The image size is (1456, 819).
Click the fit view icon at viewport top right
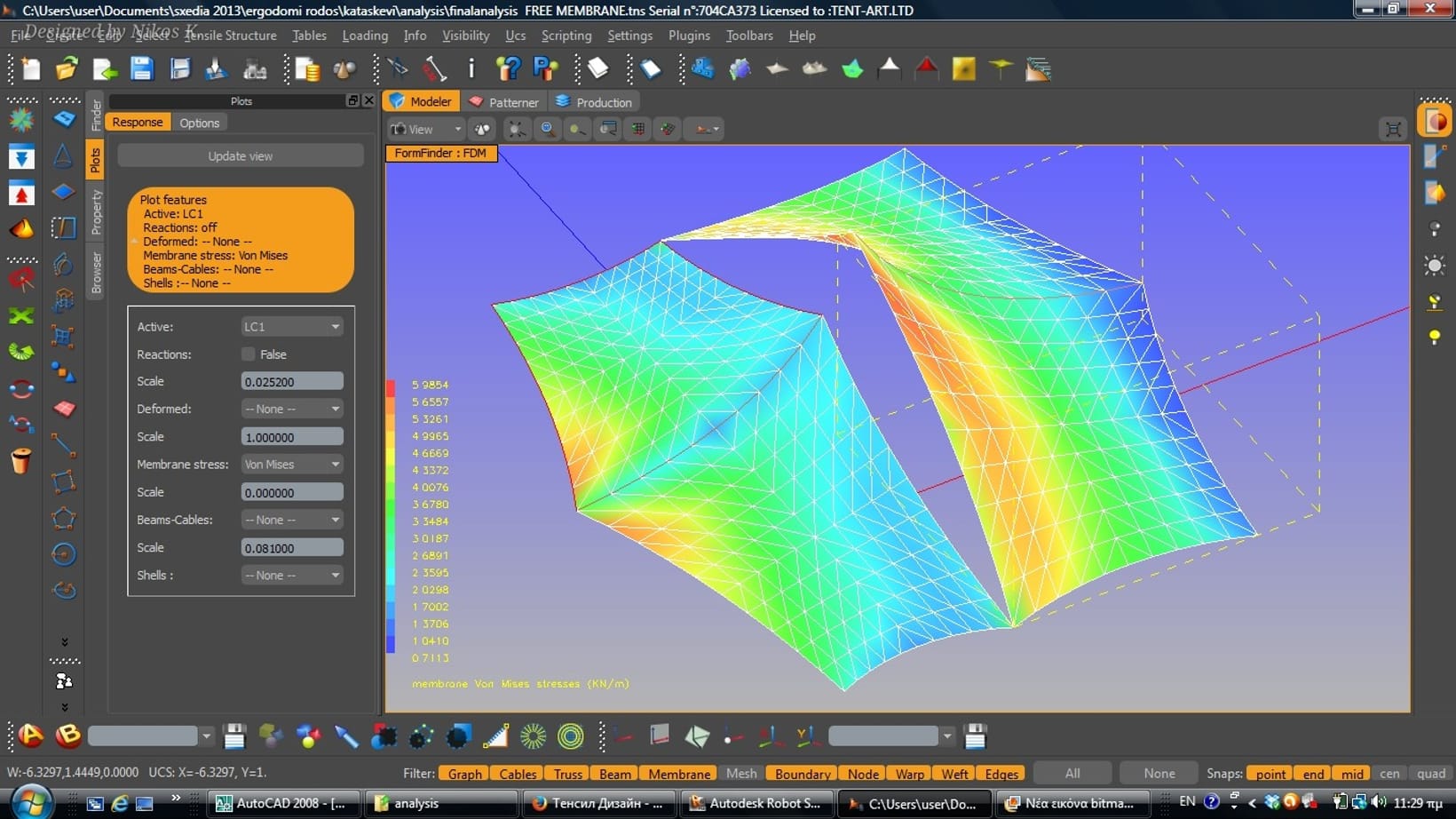tap(1393, 130)
